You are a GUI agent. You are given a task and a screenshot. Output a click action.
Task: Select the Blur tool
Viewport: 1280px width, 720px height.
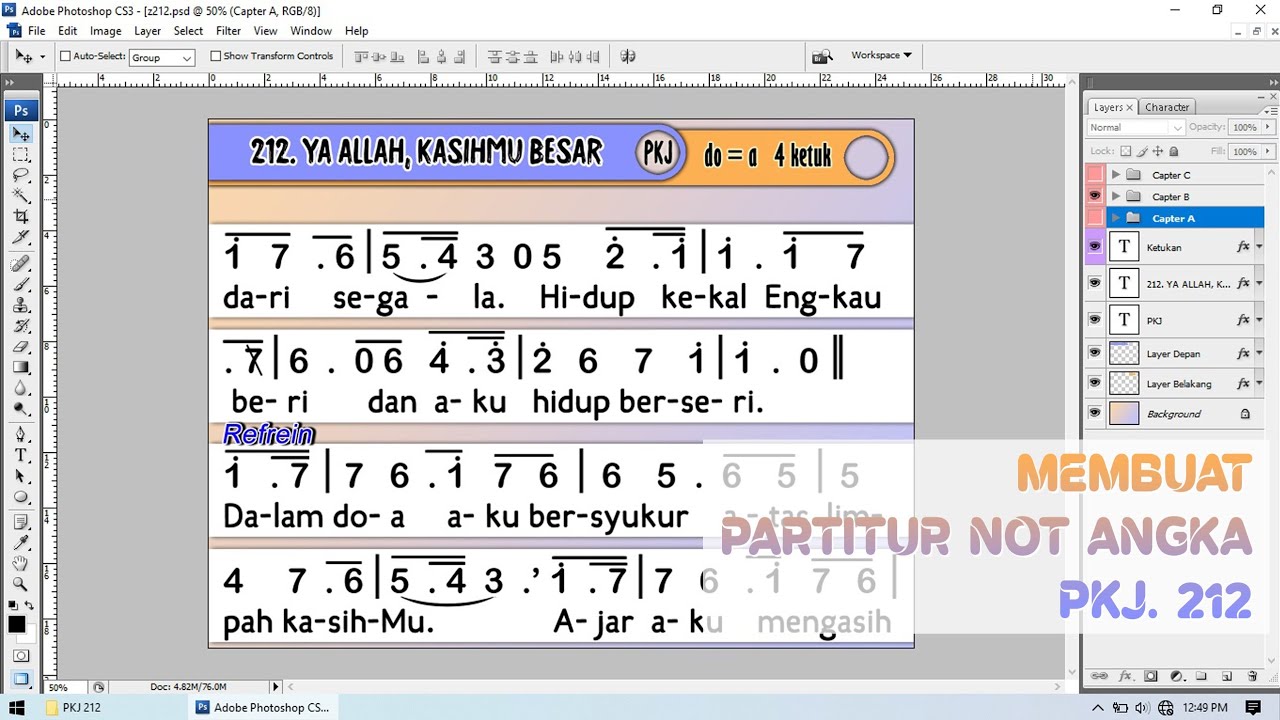click(x=21, y=388)
